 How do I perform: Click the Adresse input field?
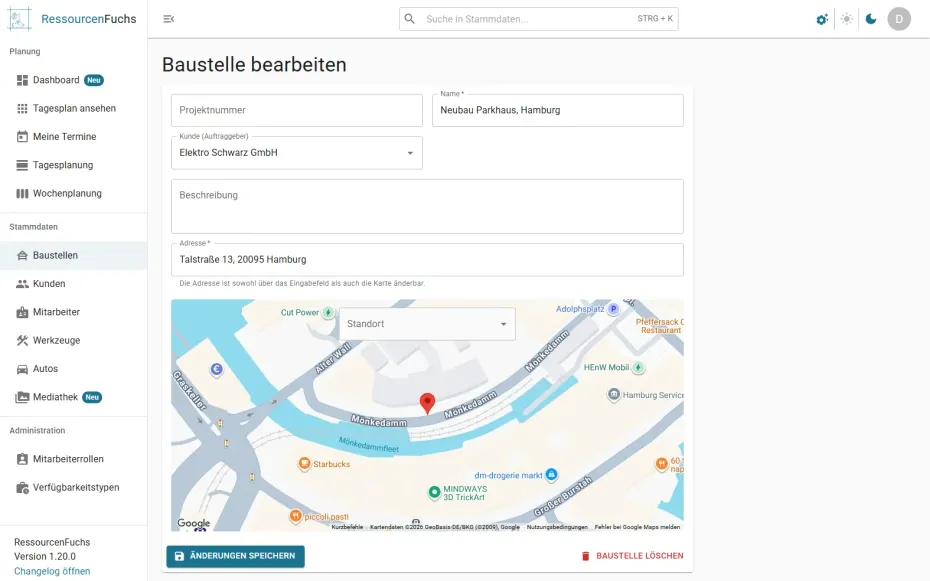(427, 260)
